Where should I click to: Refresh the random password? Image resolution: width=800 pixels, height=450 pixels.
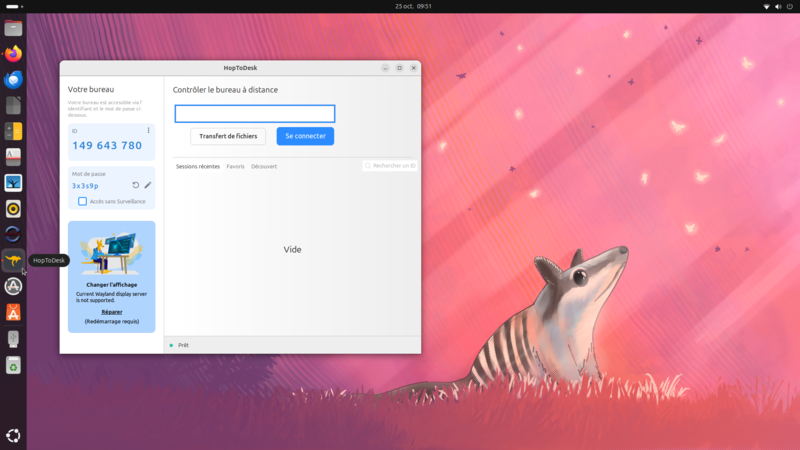point(136,185)
